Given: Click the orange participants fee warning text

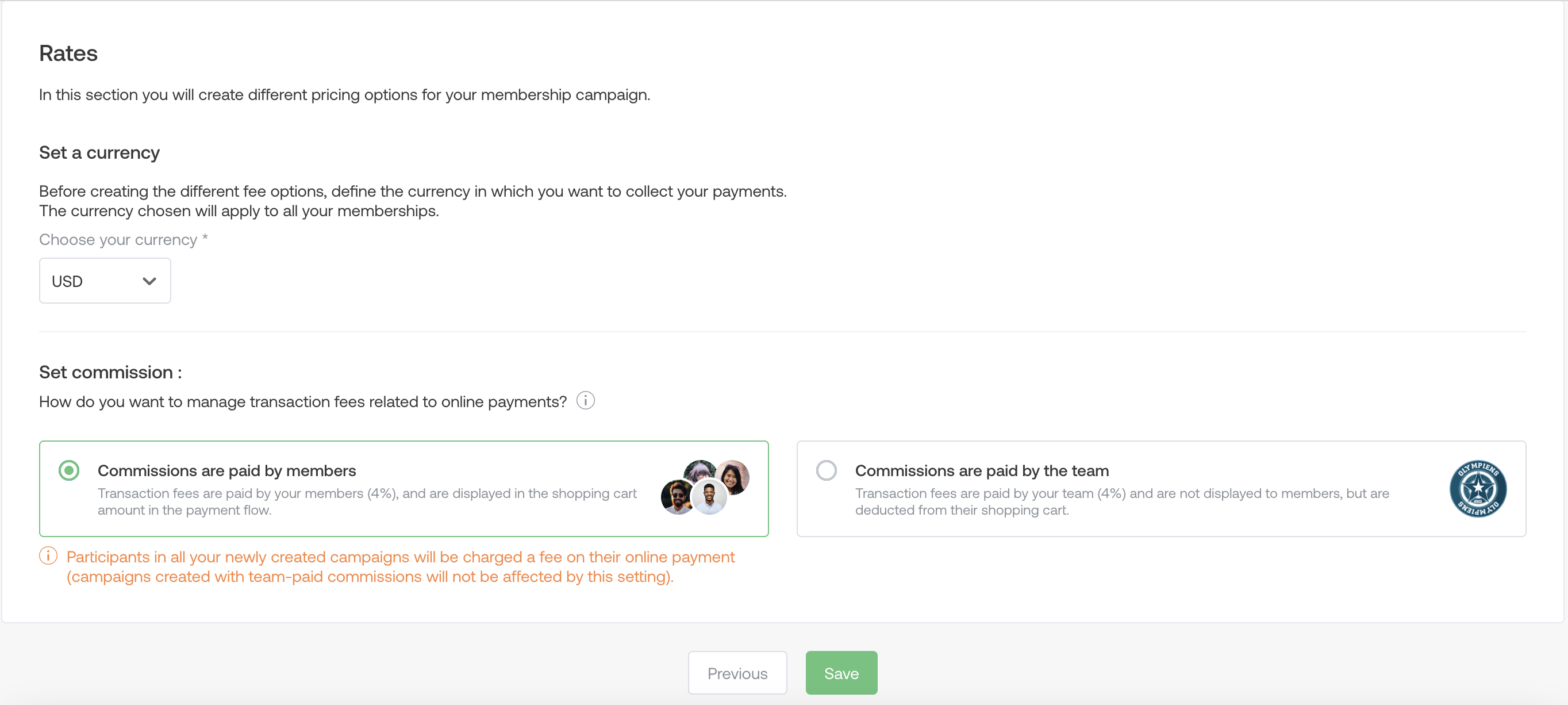Looking at the screenshot, I should (401, 567).
